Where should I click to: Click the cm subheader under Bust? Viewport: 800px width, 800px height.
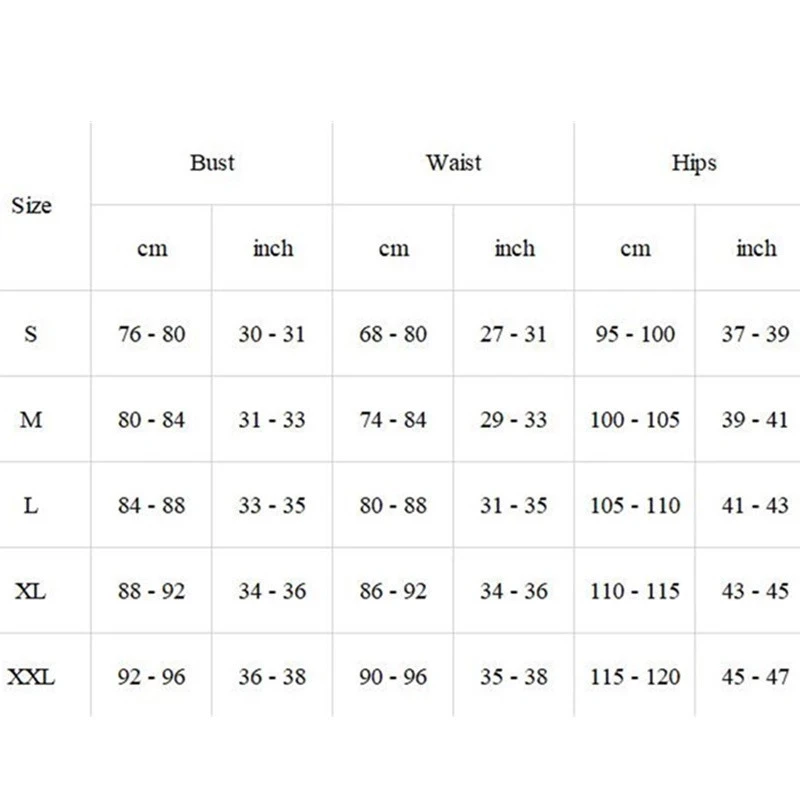point(151,248)
